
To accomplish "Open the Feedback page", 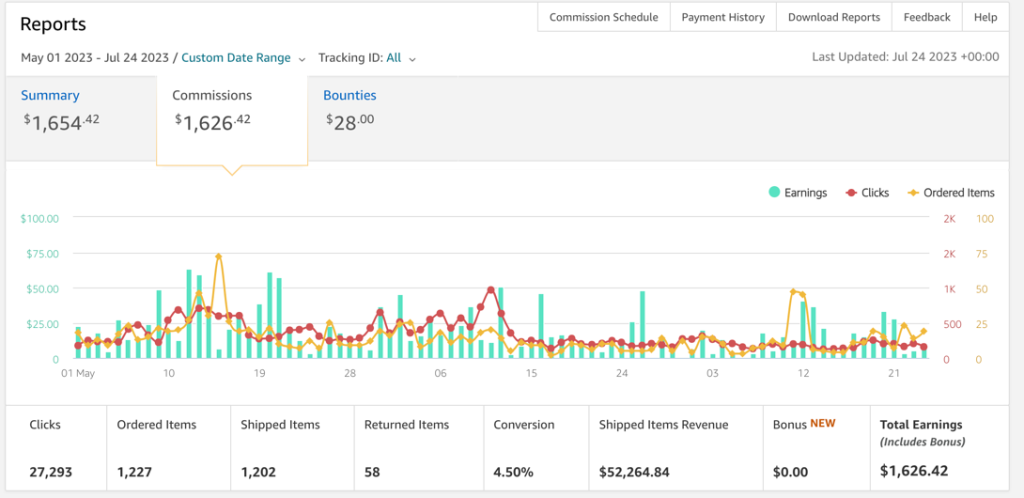I will (x=926, y=17).
